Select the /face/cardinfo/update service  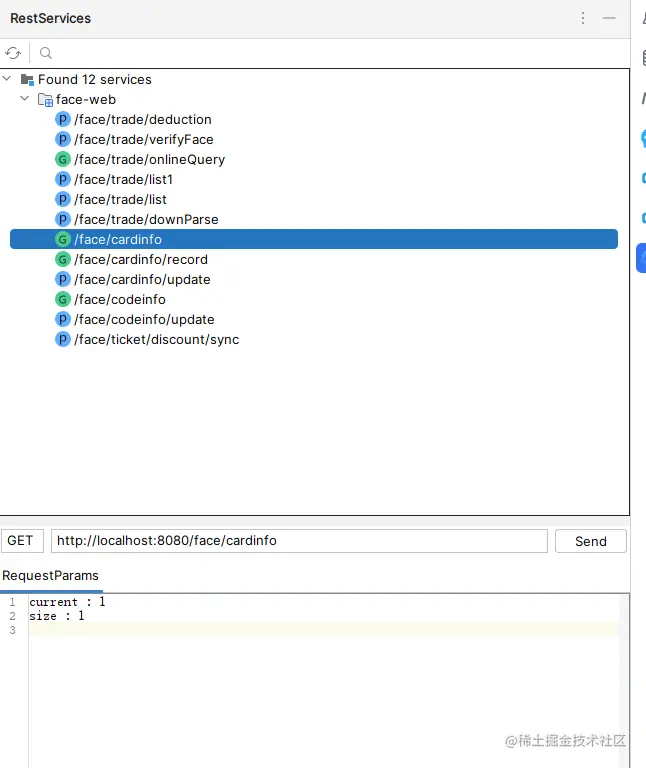[142, 280]
